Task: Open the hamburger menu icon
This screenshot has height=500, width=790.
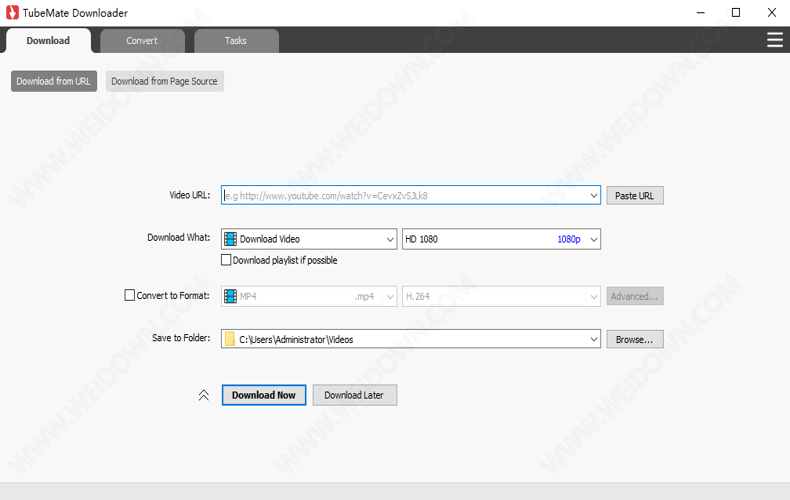Action: tap(775, 40)
